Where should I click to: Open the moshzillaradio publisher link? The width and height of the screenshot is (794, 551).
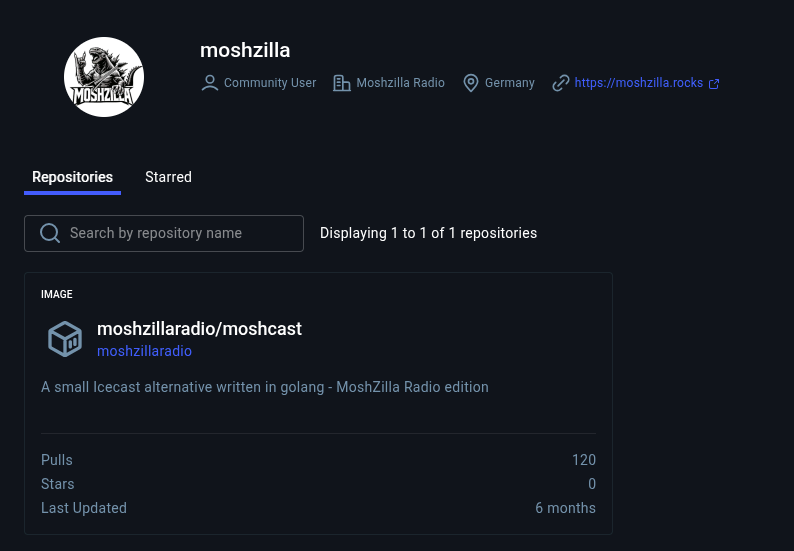coord(144,351)
